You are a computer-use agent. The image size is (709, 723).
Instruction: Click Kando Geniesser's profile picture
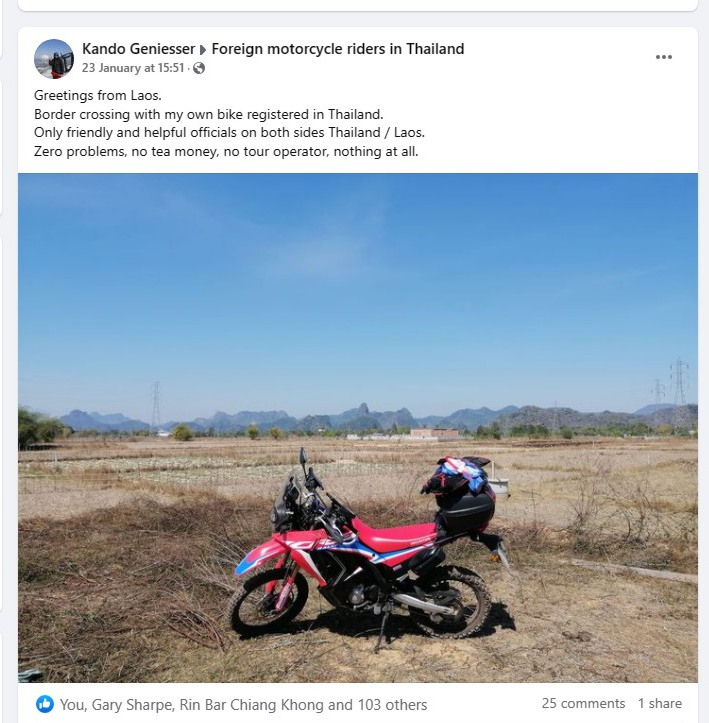pyautogui.click(x=54, y=59)
